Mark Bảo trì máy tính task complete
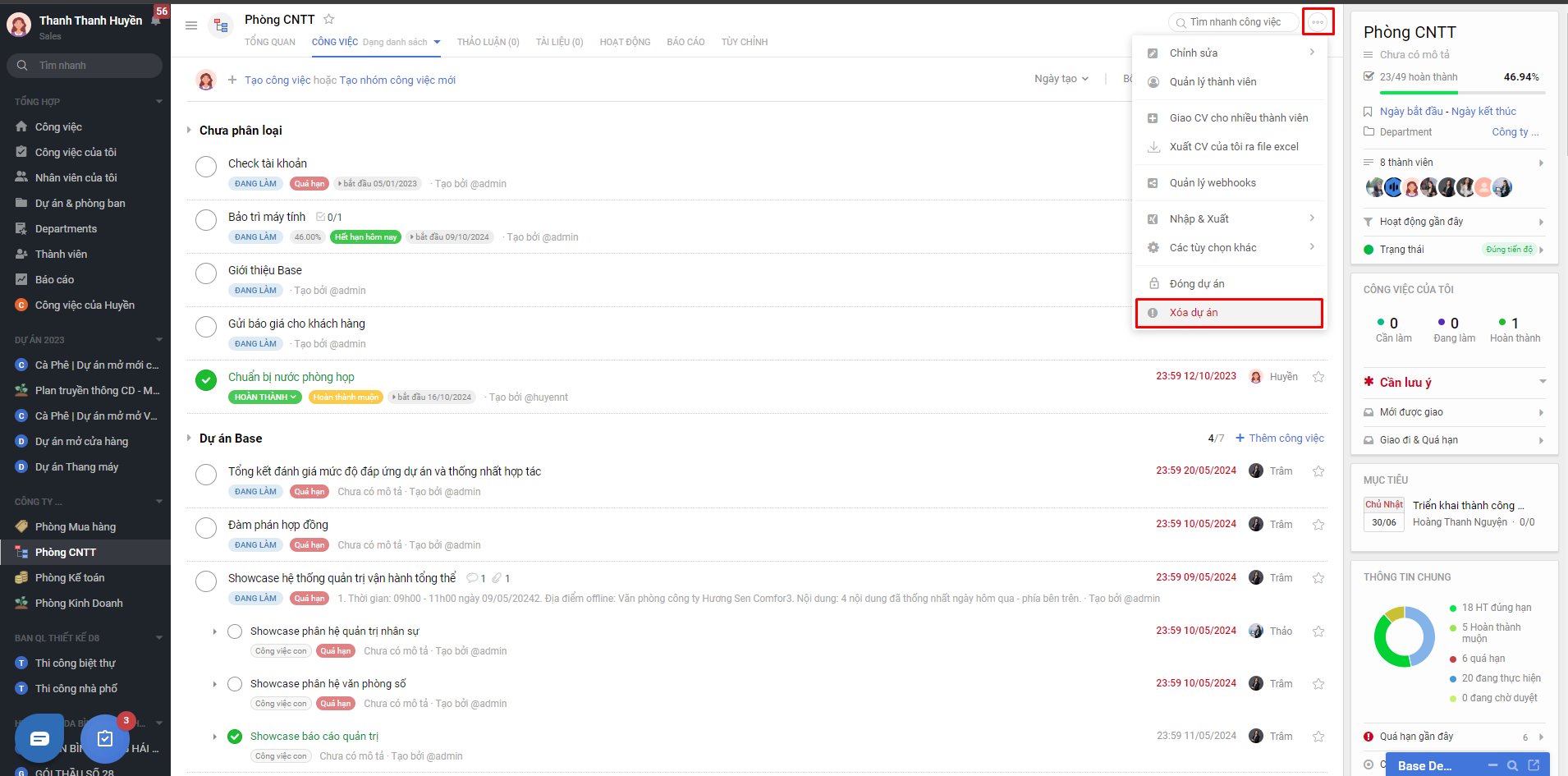Screen dimensions: 1568x776 point(206,220)
